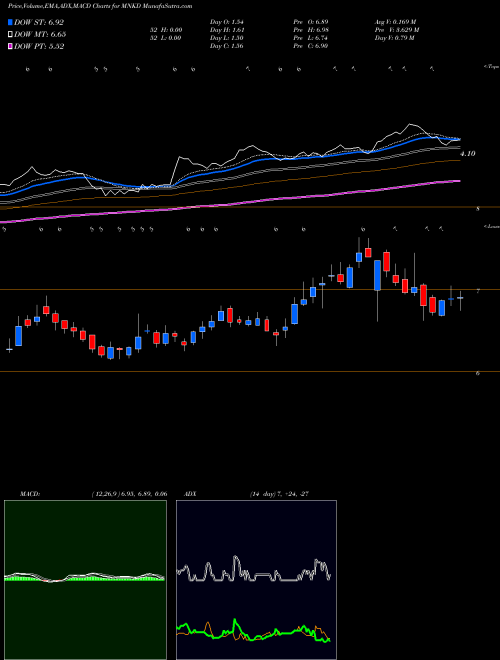This screenshot has height=660, width=500.
Task: Click the '<Lows' marker label
Action: (x=491, y=227)
